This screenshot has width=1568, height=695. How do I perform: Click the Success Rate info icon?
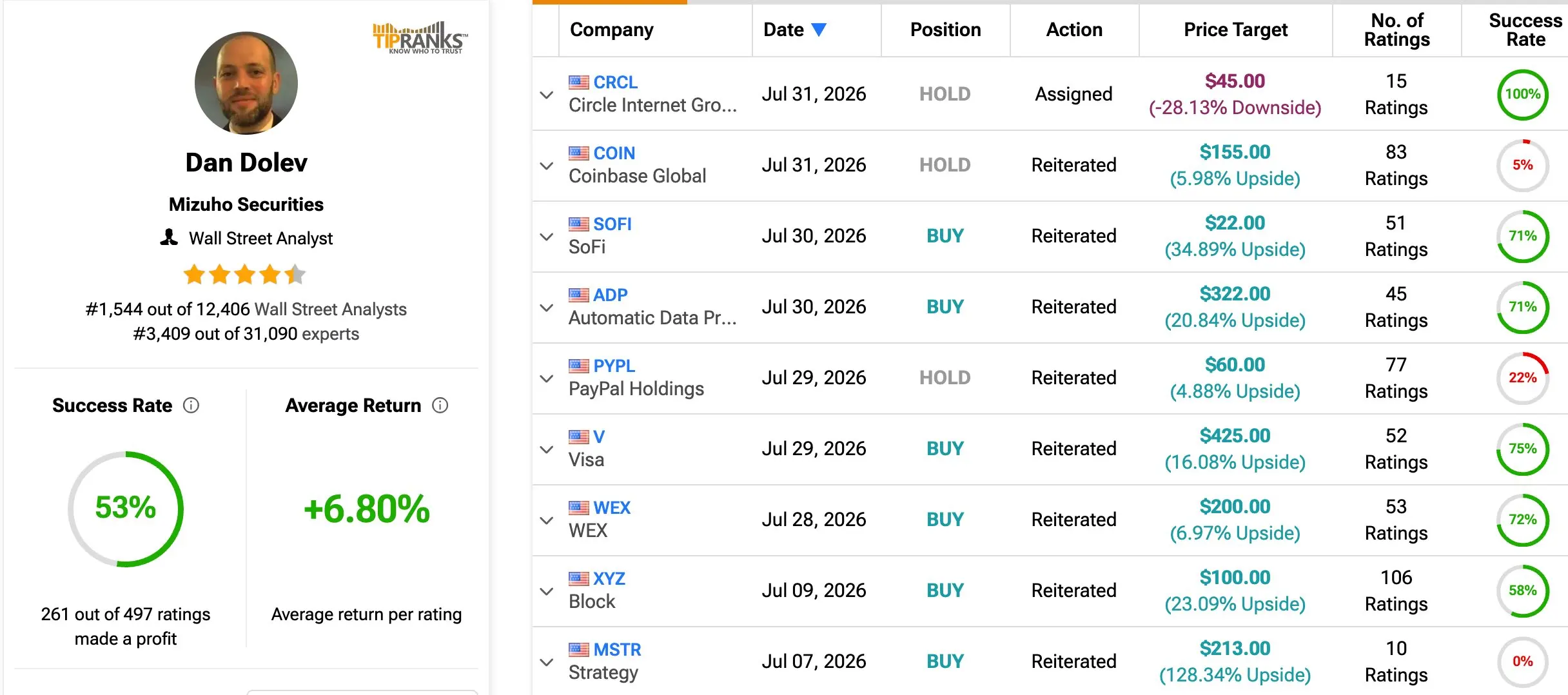[x=191, y=406]
